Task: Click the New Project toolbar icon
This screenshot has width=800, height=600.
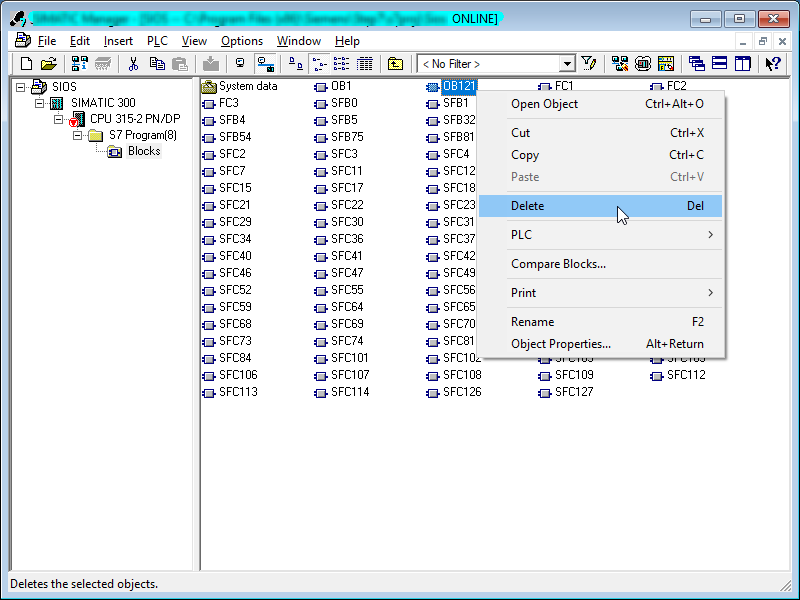Action: pos(27,63)
